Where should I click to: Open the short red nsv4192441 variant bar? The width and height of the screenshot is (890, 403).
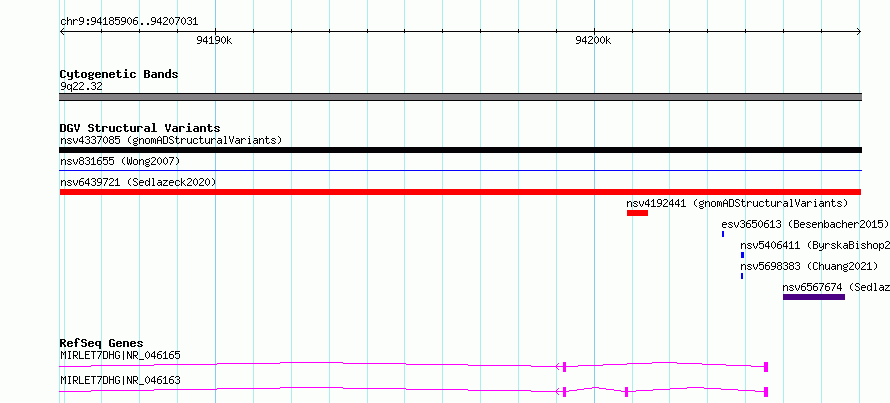pyautogui.click(x=637, y=213)
